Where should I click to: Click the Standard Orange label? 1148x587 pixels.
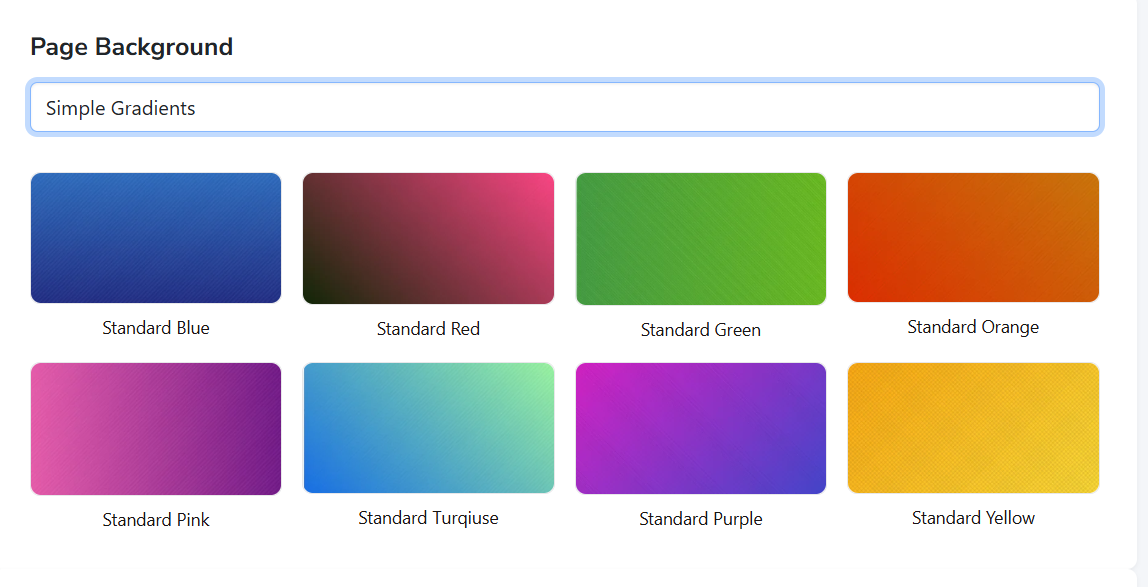(x=973, y=326)
